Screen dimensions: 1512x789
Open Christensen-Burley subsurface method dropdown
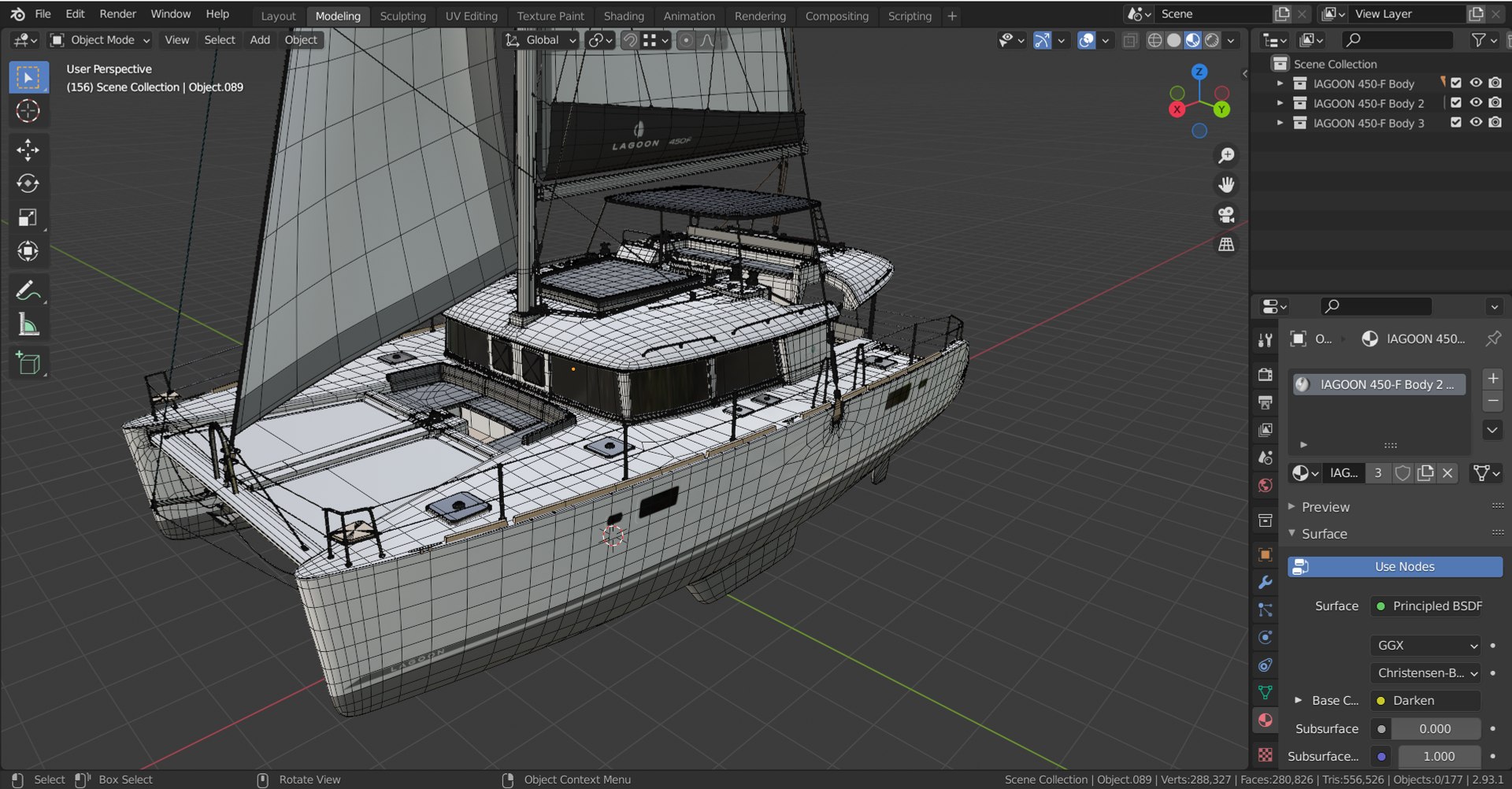tap(1425, 673)
